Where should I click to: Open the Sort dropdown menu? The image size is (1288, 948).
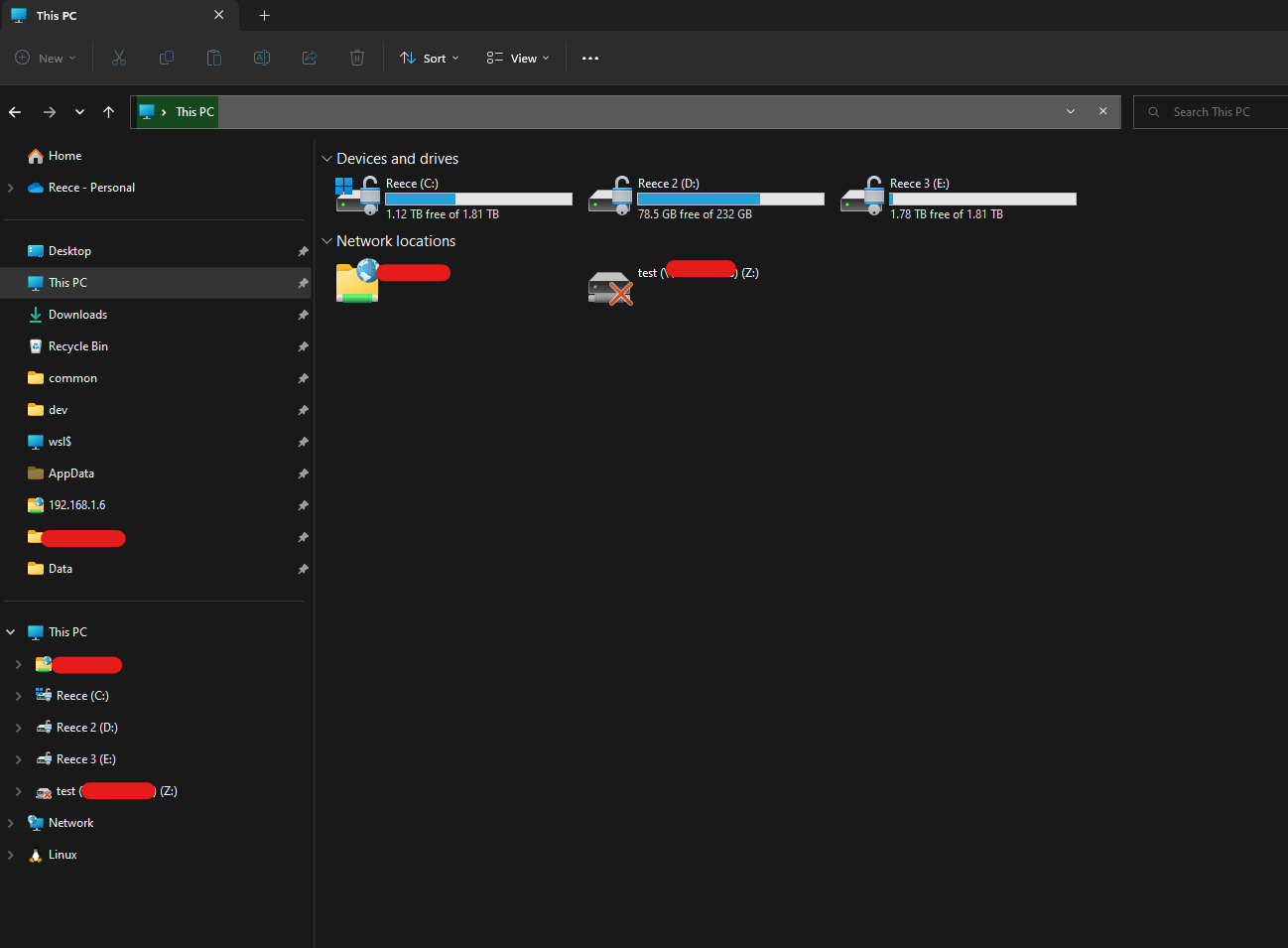pyautogui.click(x=430, y=58)
